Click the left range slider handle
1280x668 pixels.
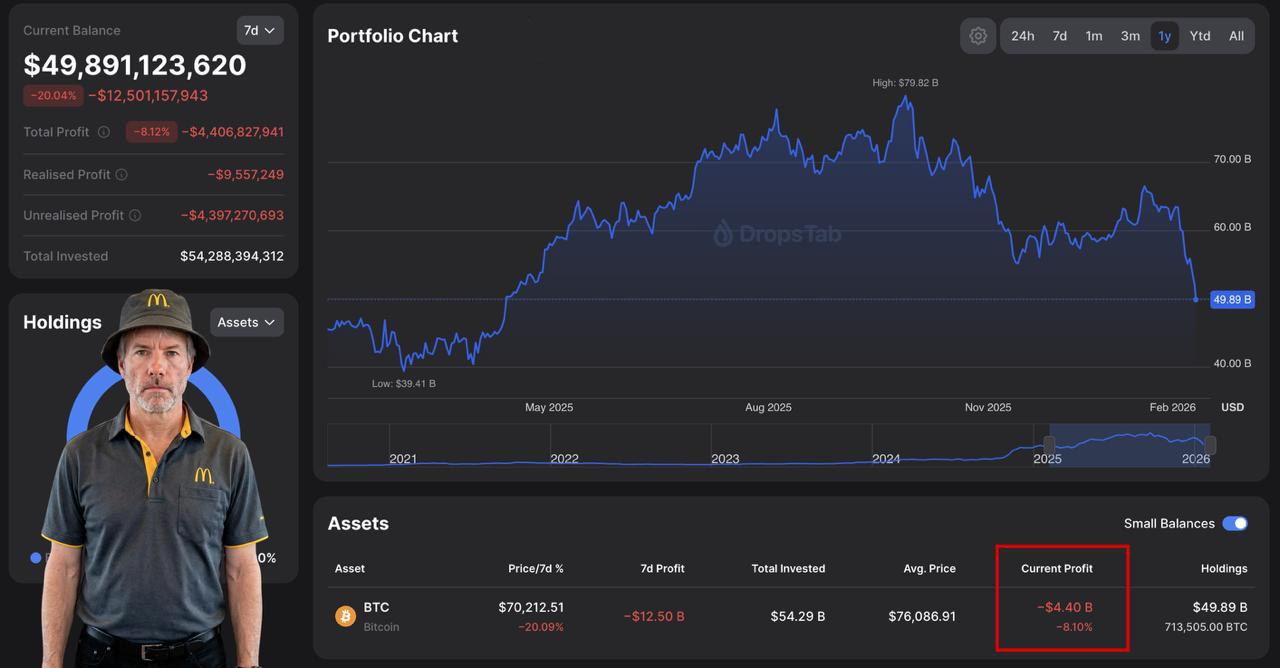1049,444
